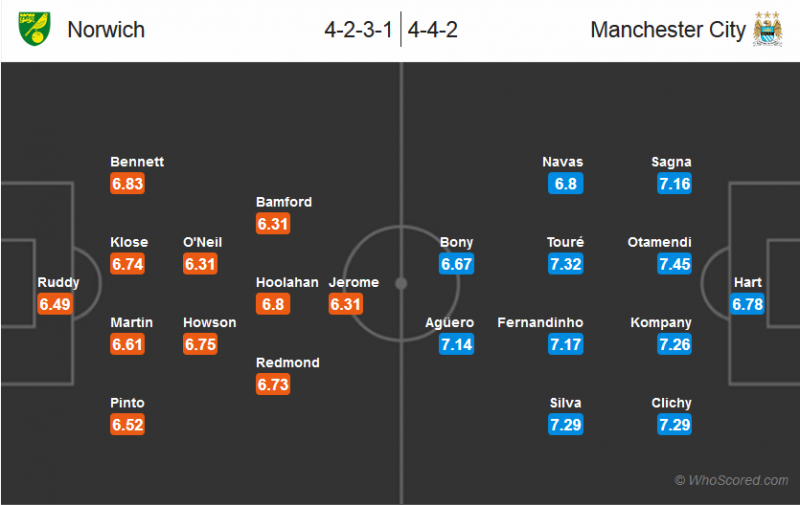Screen dimensions: 800x505
Task: Click the pitch centre spot
Action: [401, 283]
